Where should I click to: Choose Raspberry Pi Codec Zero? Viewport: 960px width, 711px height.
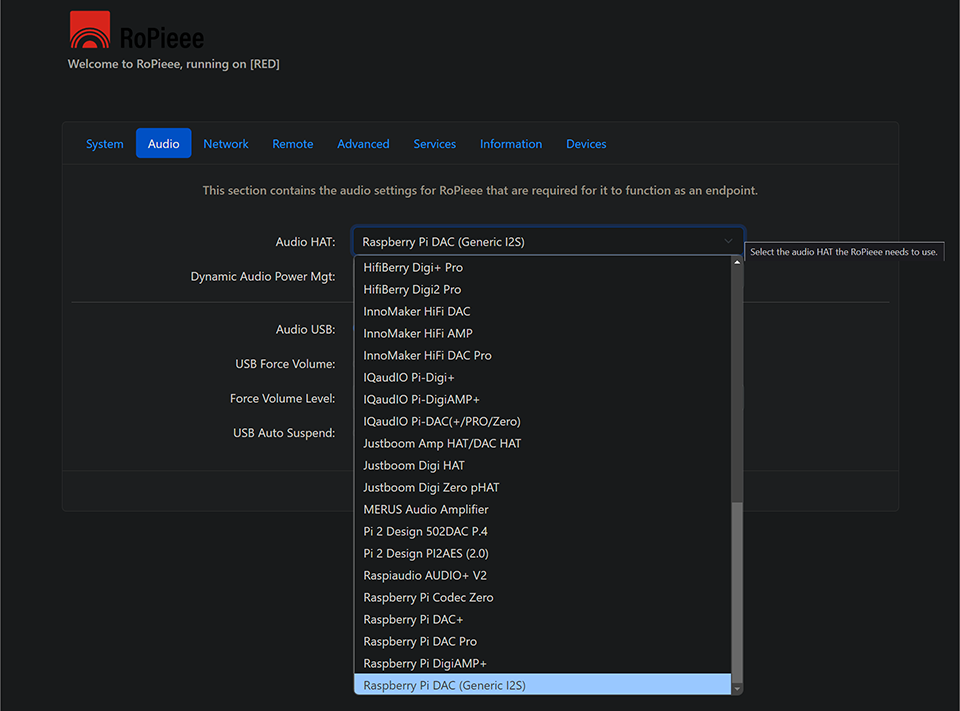[x=428, y=598]
